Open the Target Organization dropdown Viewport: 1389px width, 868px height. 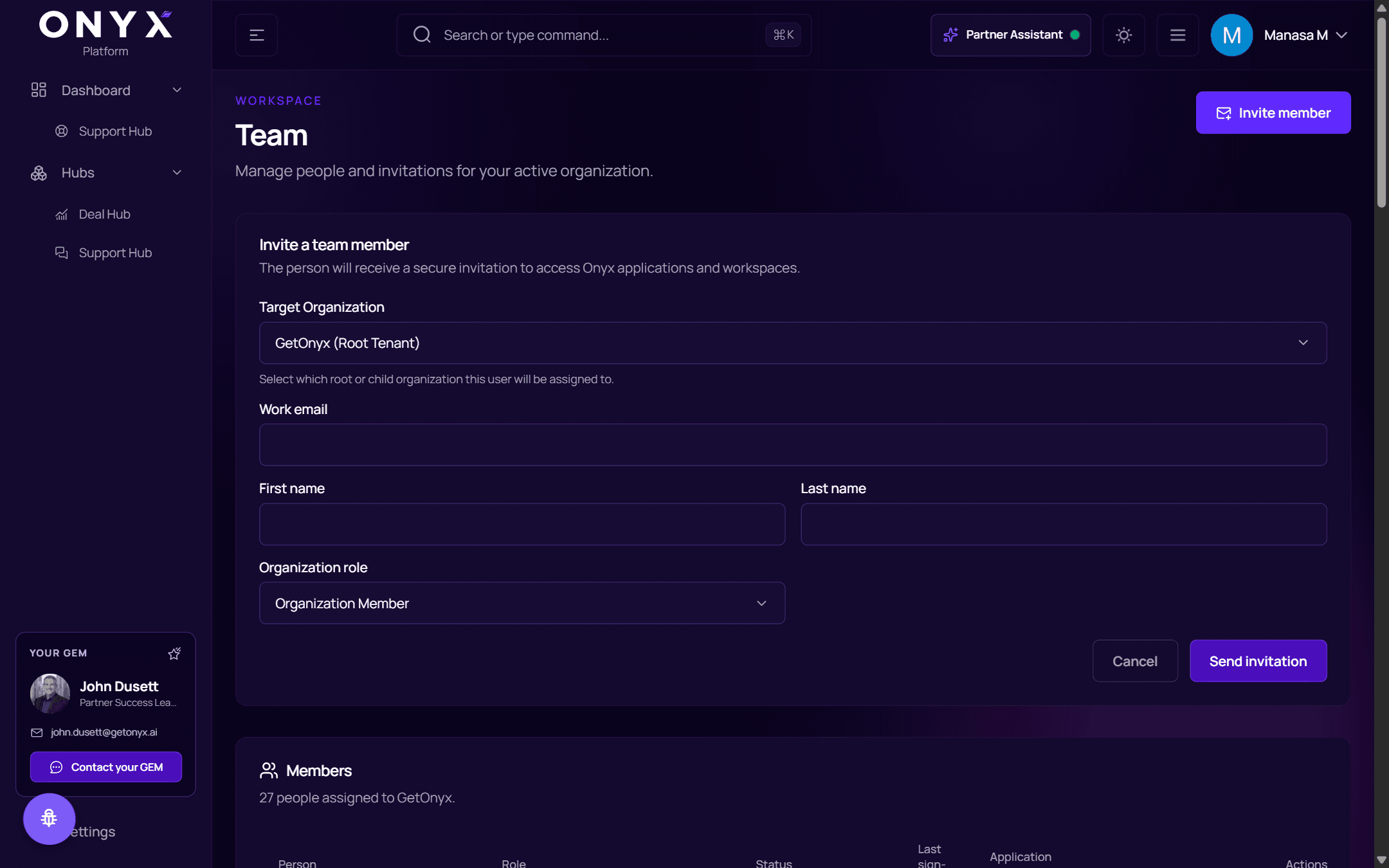coord(793,343)
